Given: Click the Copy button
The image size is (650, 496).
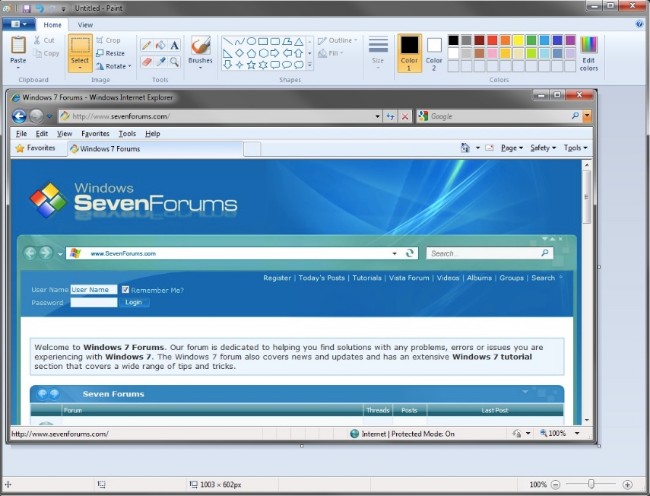Looking at the screenshot, I should click(46, 53).
